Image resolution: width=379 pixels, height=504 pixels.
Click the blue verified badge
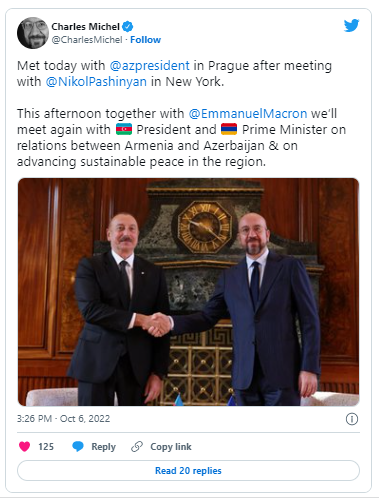(128, 26)
